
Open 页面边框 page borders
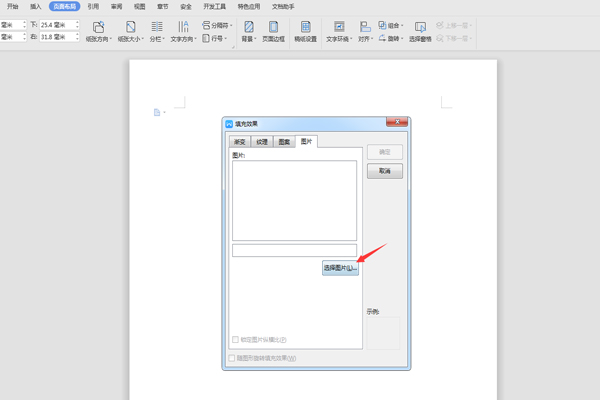coord(273,27)
